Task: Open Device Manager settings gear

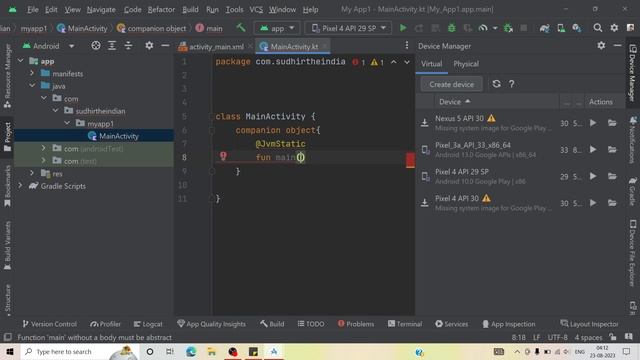Action: point(601,46)
